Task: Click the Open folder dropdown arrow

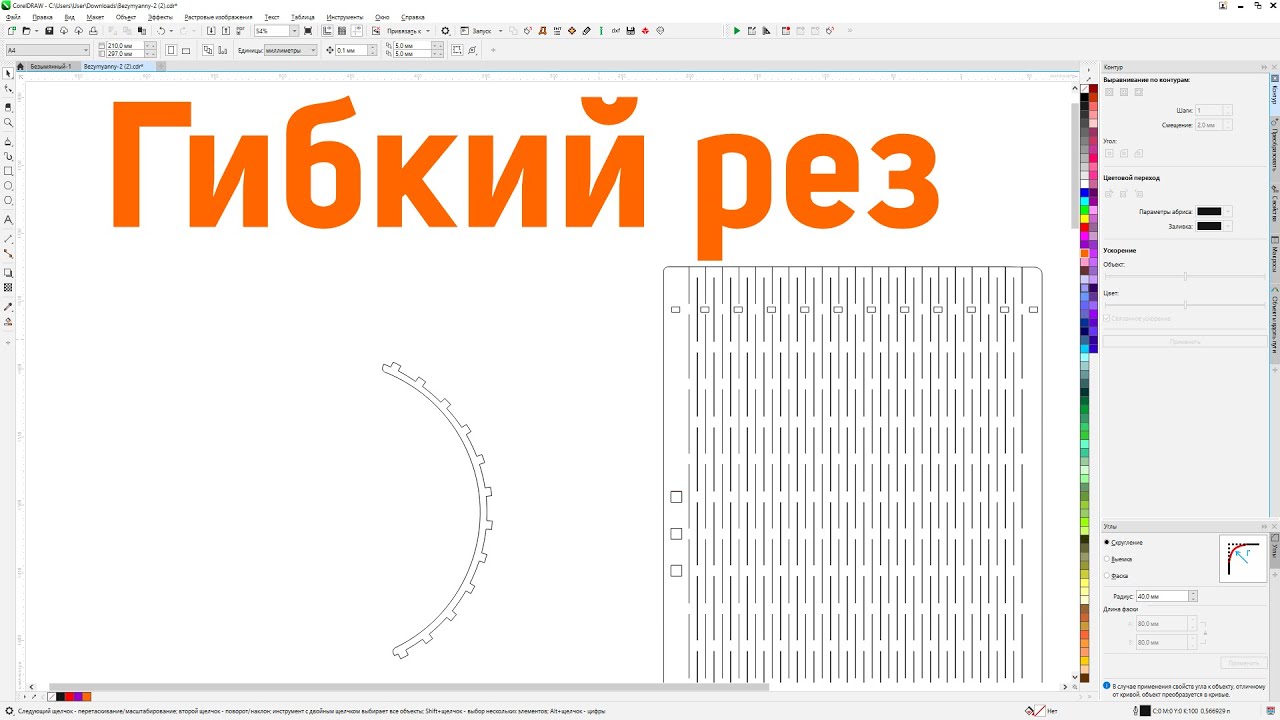Action: click(x=37, y=31)
